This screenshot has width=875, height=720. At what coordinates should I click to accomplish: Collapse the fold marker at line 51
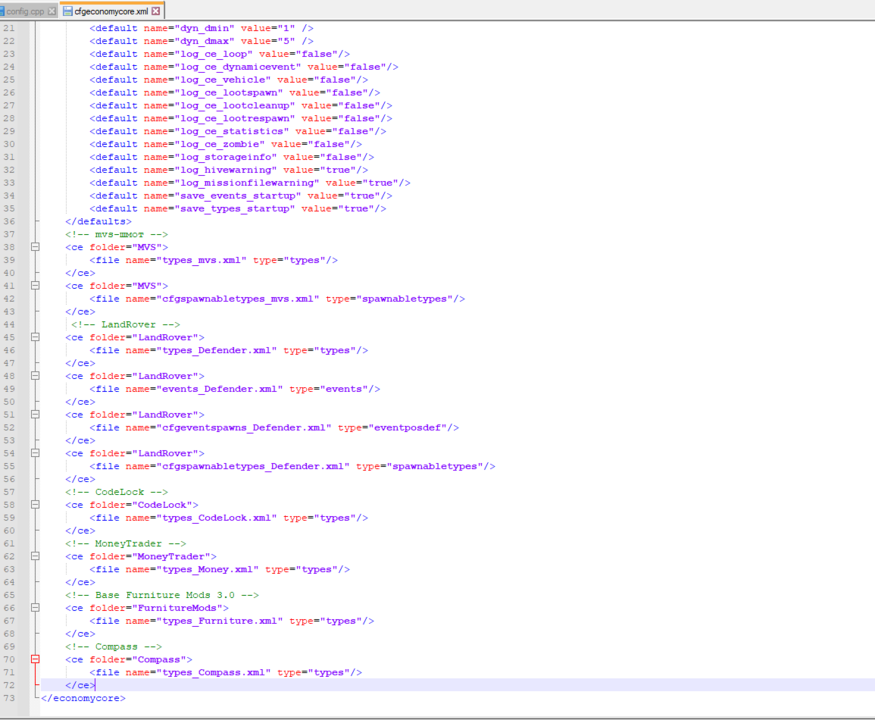coord(35,414)
